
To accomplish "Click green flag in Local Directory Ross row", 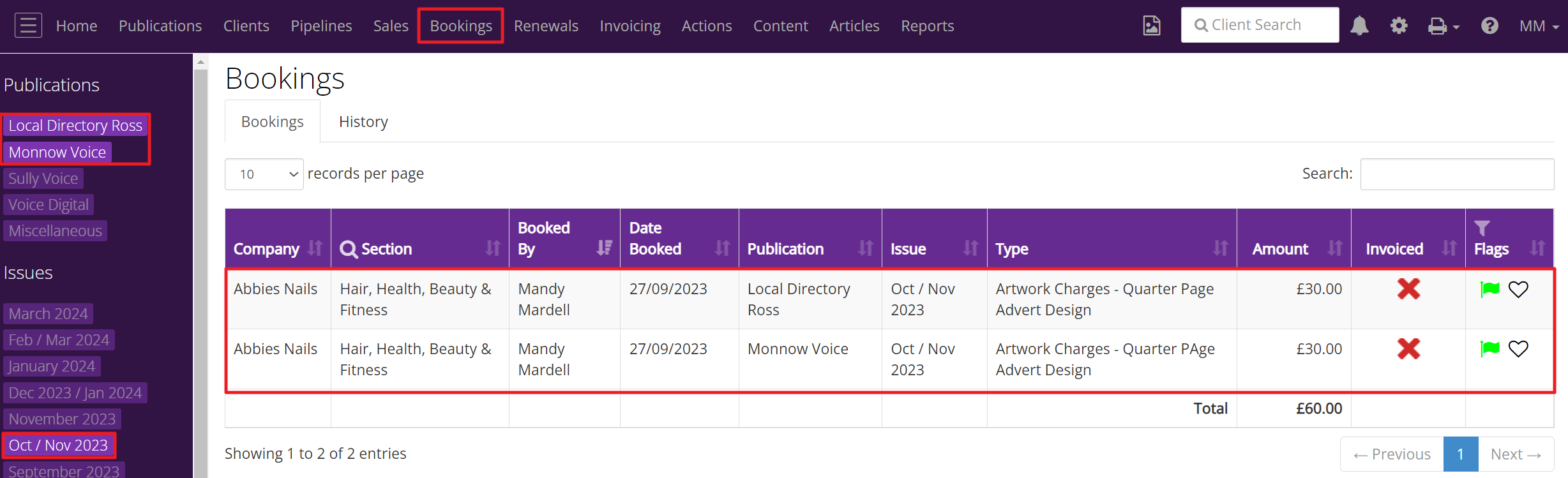I will (x=1489, y=289).
